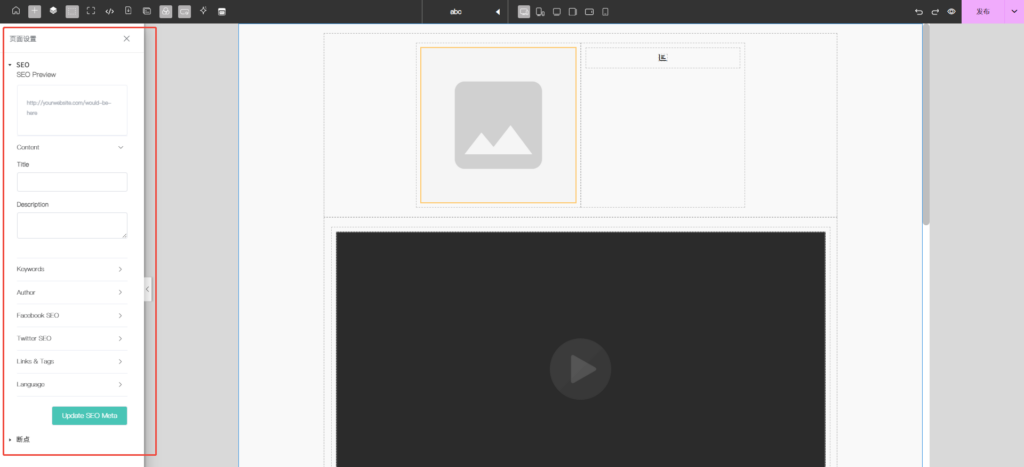The width and height of the screenshot is (1024, 467).
Task: Click the home icon in the top toolbar
Action: (x=16, y=11)
